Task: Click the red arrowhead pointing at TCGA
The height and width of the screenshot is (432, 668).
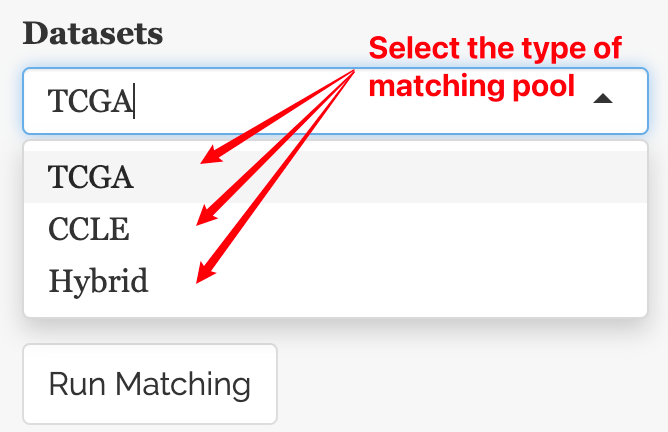Action: coord(207,157)
